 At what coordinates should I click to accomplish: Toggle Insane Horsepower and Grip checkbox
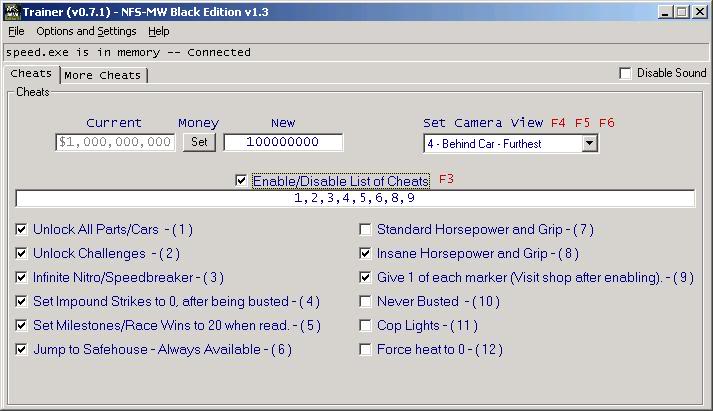tap(365, 253)
